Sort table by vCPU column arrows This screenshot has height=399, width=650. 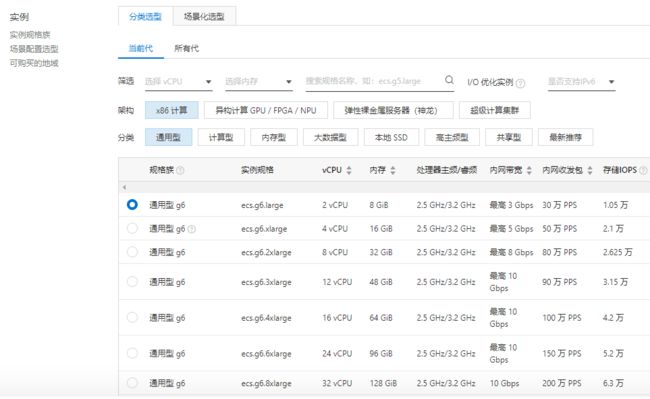click(x=349, y=170)
